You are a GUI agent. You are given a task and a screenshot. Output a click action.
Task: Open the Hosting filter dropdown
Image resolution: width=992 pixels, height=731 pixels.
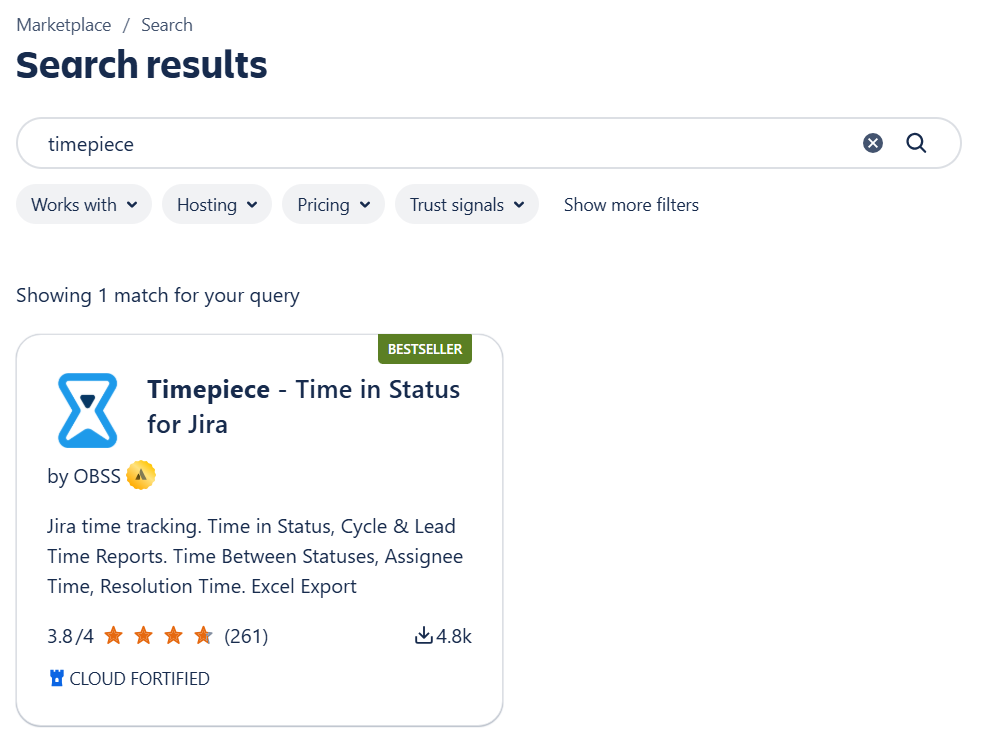coord(217,204)
